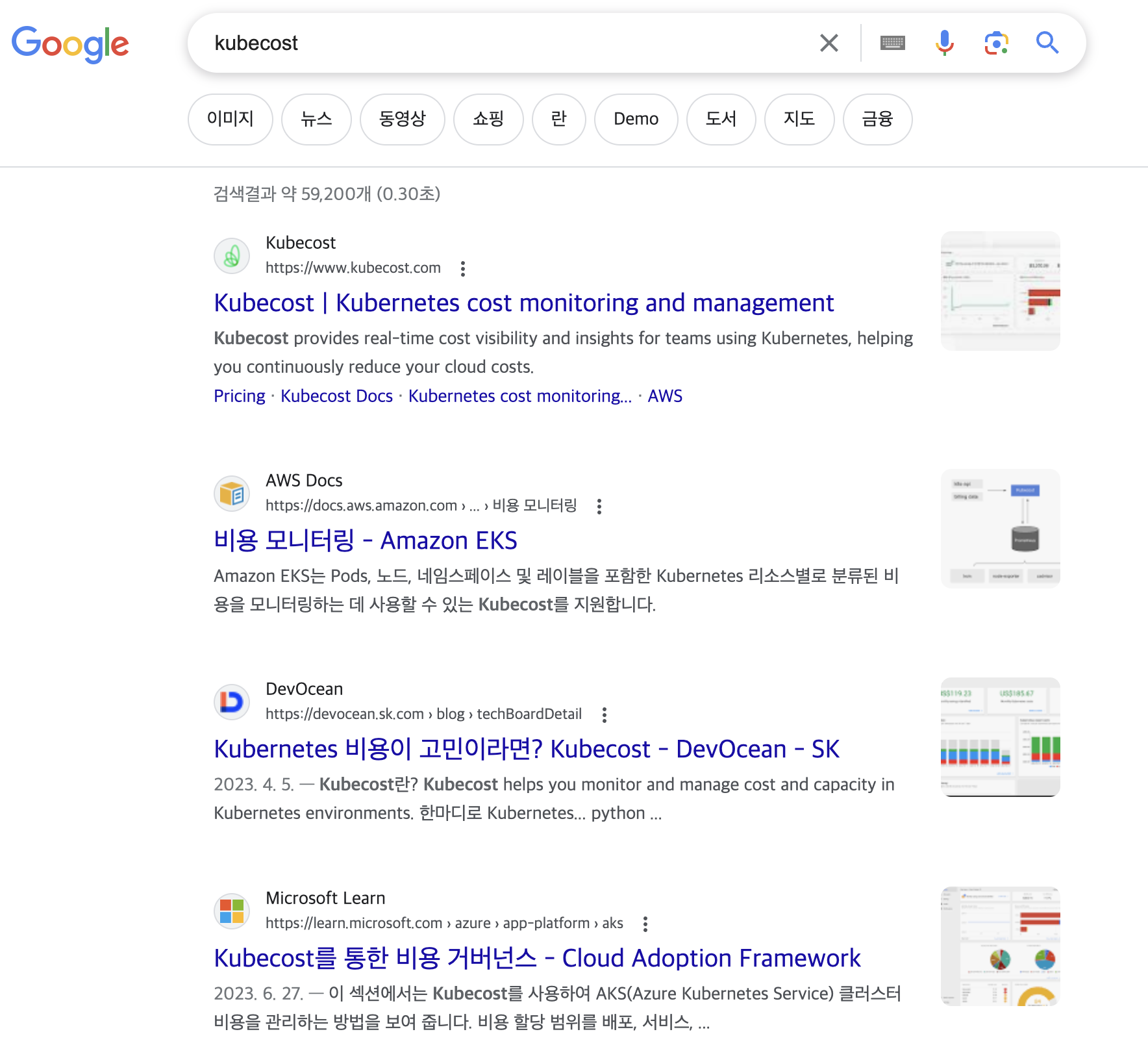
Task: Click the Microsoft Learn dashboard thumbnail
Action: pos(1001,946)
